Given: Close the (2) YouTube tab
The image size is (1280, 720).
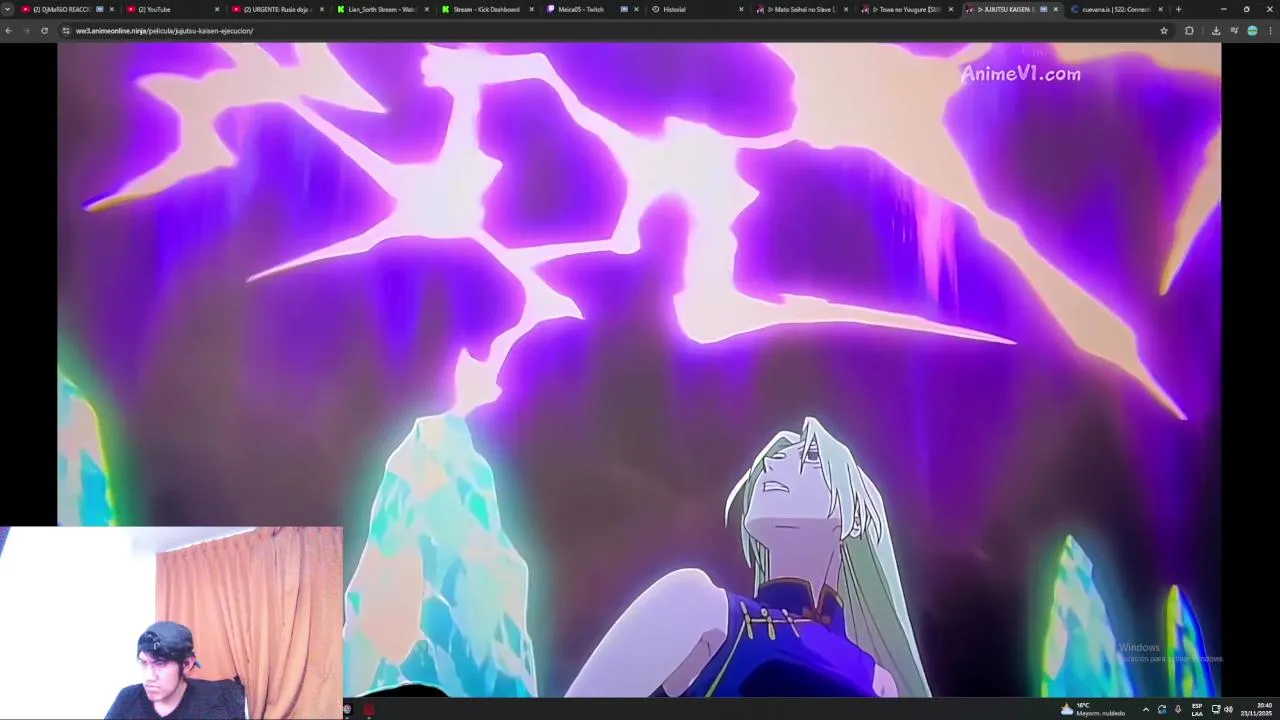Looking at the screenshot, I should pyautogui.click(x=216, y=9).
